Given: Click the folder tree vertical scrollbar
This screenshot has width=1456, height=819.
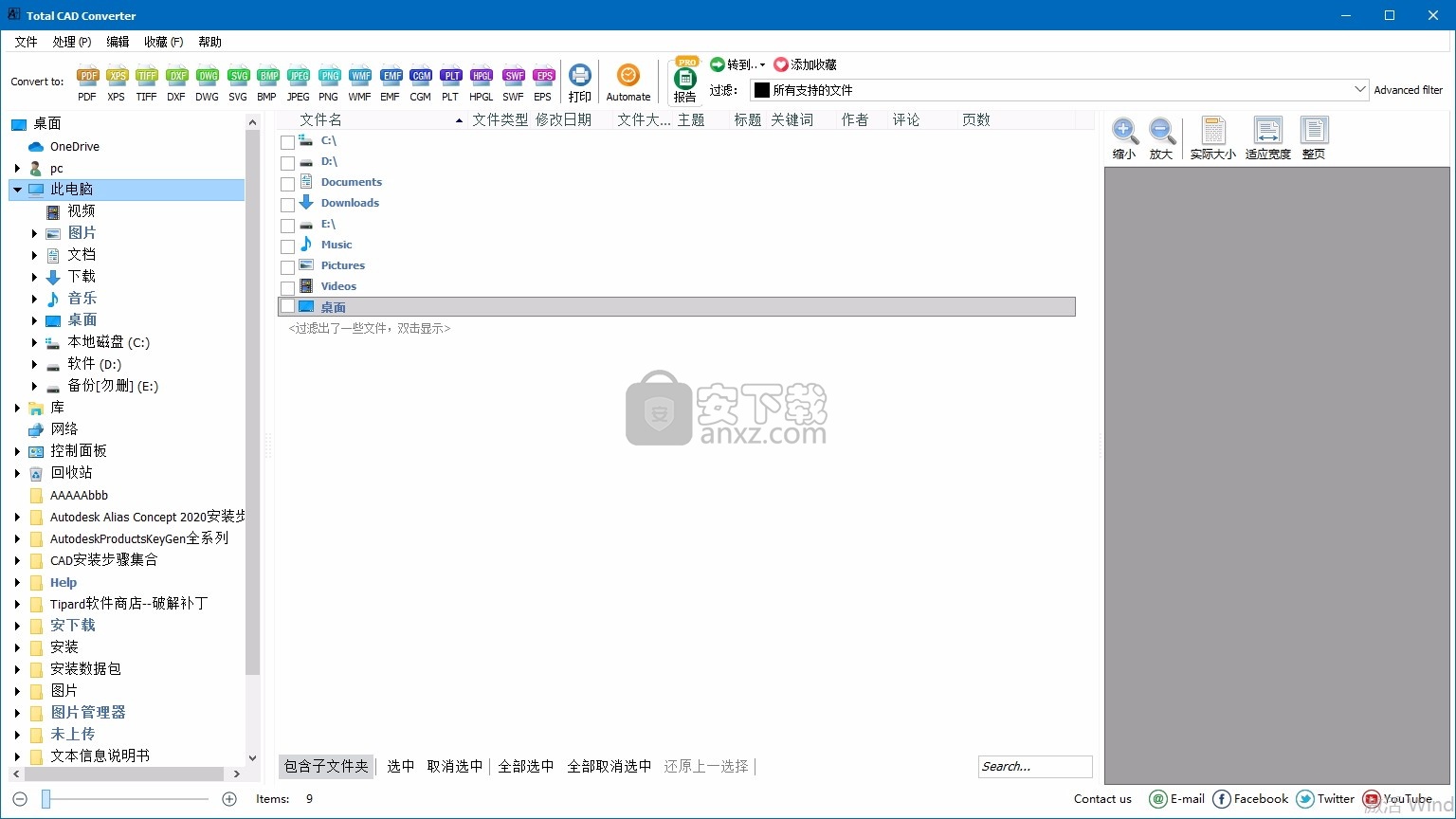Looking at the screenshot, I should click(252, 402).
